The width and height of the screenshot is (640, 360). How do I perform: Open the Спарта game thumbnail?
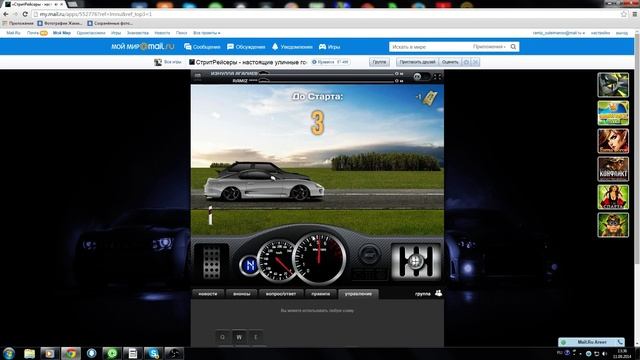tap(613, 197)
